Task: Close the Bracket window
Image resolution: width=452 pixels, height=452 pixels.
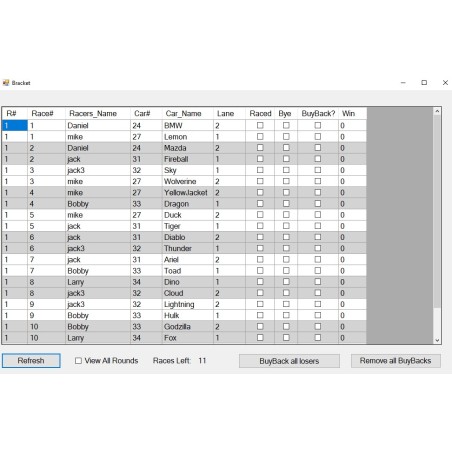Action: click(445, 82)
